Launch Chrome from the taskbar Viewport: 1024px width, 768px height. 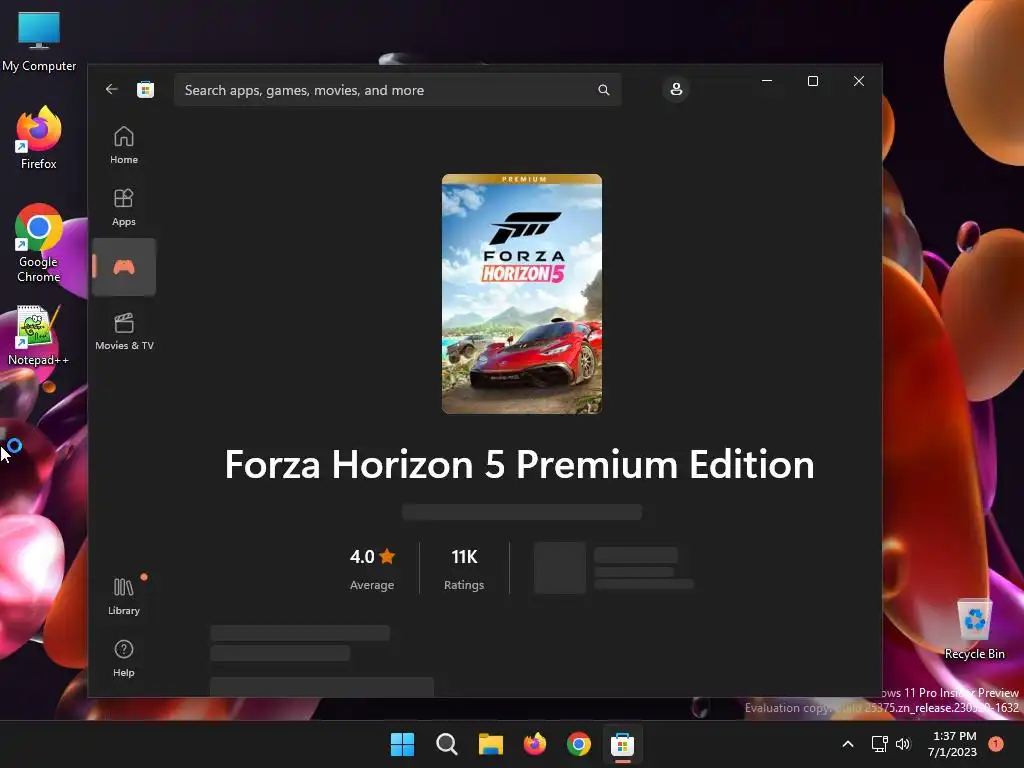(579, 744)
